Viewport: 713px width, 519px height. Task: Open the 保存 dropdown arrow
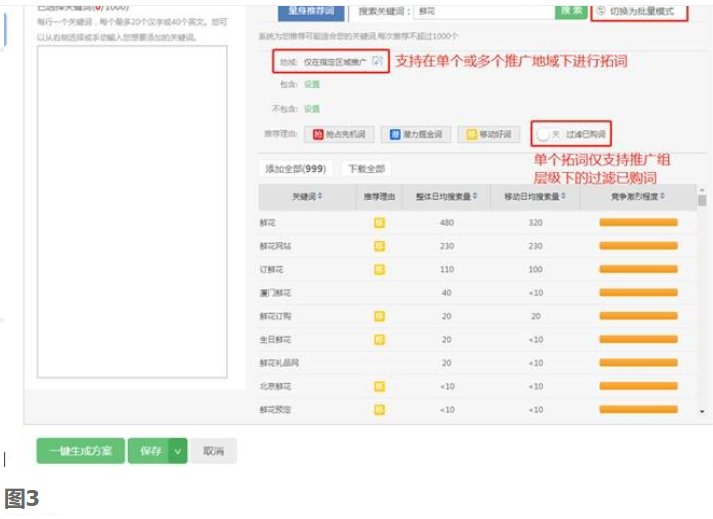tap(178, 451)
